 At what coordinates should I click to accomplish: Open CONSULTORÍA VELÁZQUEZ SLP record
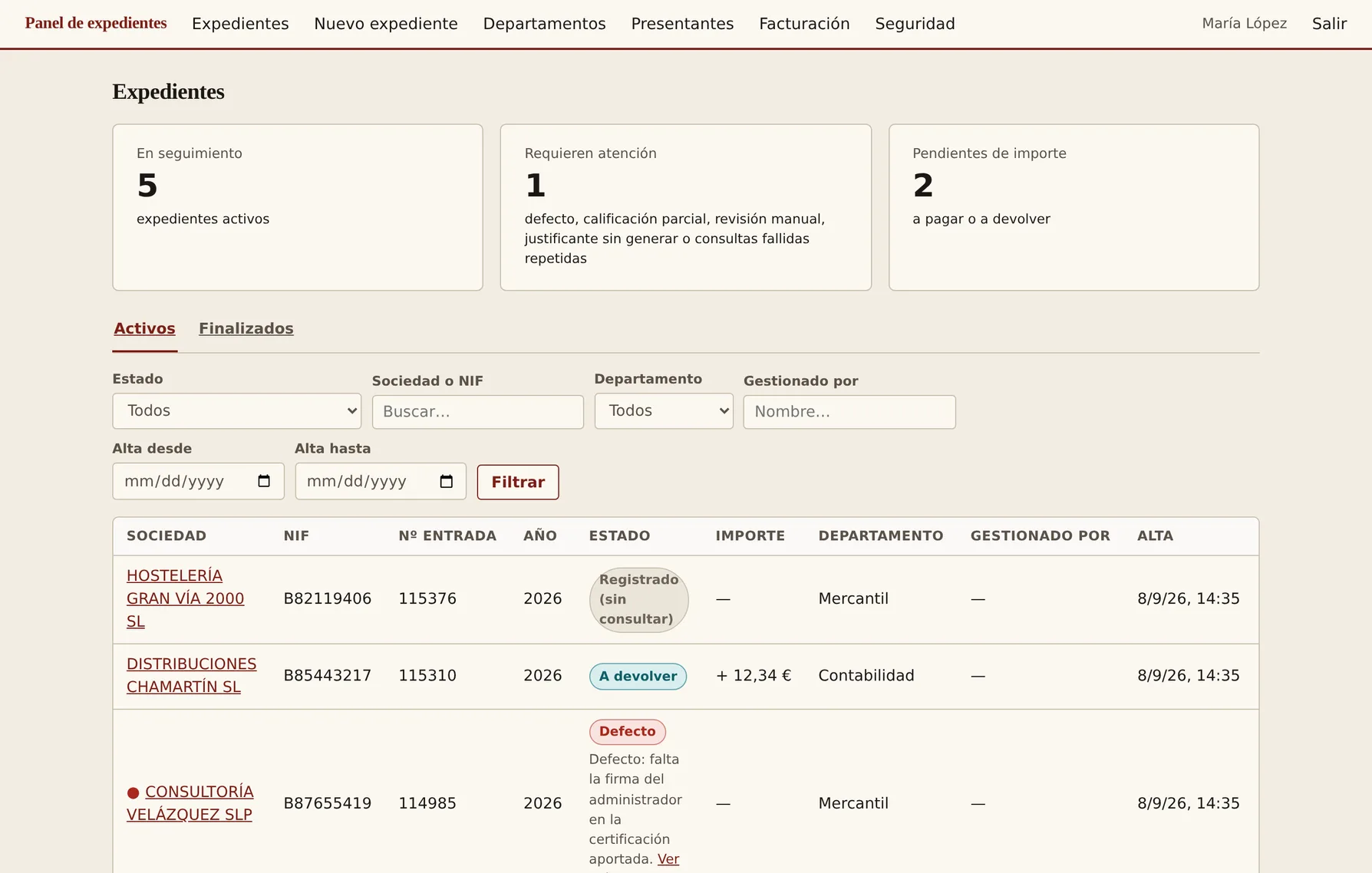point(190,803)
